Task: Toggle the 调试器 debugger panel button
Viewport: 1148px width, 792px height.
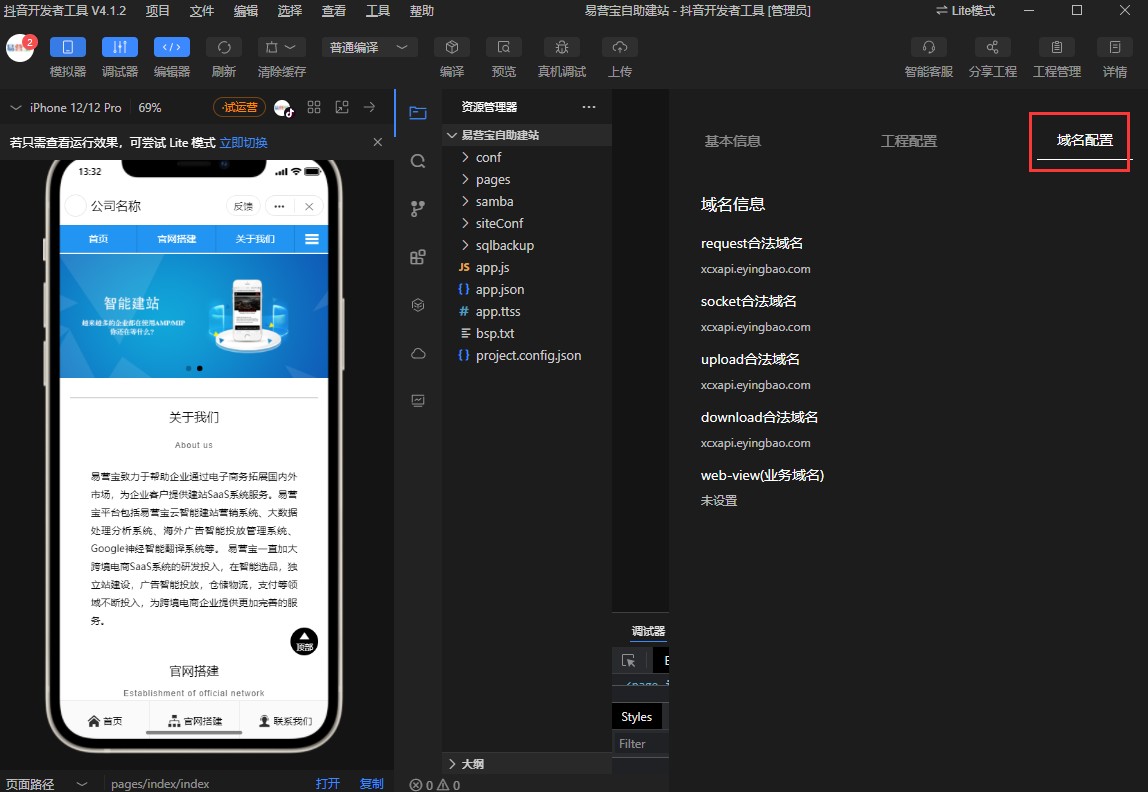Action: [x=120, y=47]
